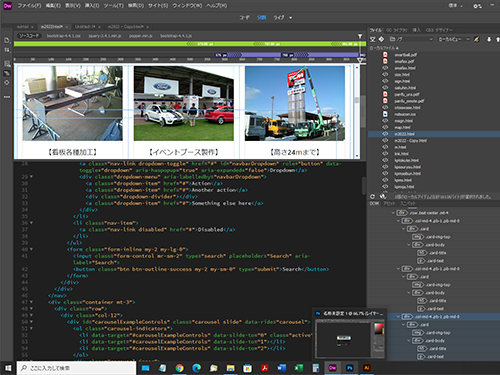
Task: Open the サイト(S) menu
Action: 158,6
